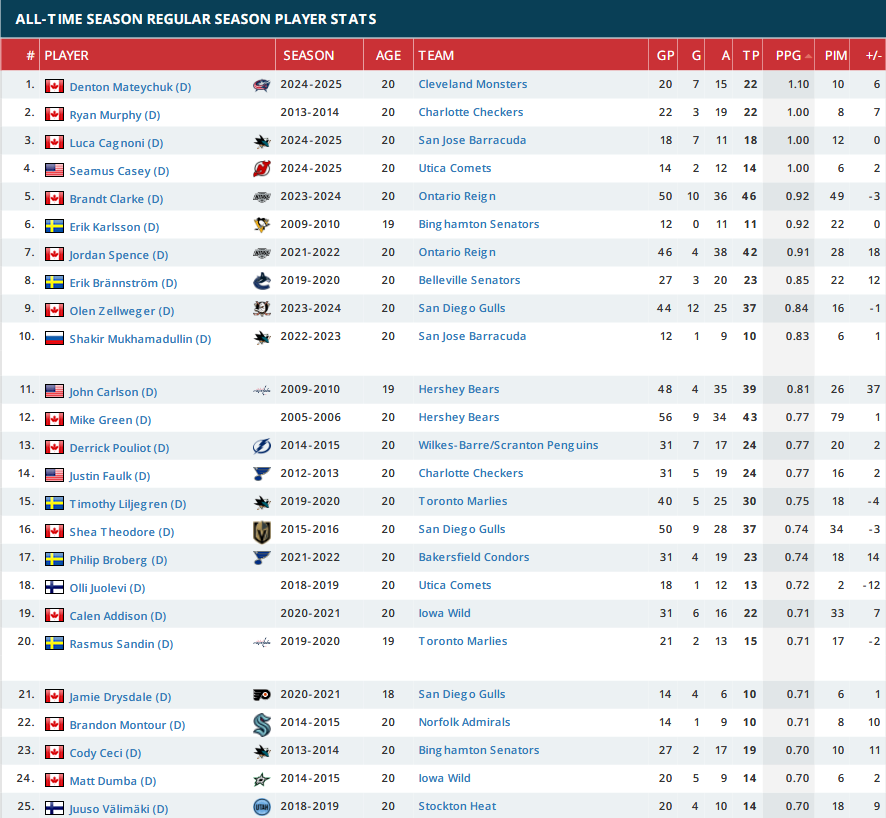Open Brandt Clarke player link
Viewport: 886px width, 818px height.
pyautogui.click(x=116, y=199)
